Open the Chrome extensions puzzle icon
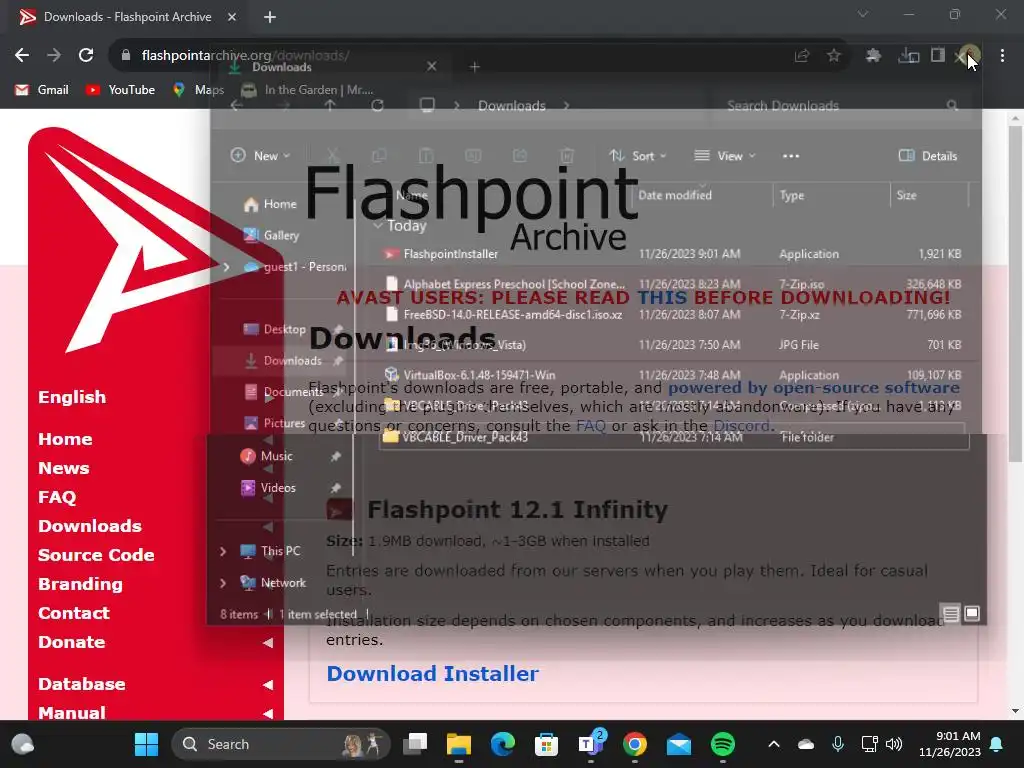 [873, 56]
